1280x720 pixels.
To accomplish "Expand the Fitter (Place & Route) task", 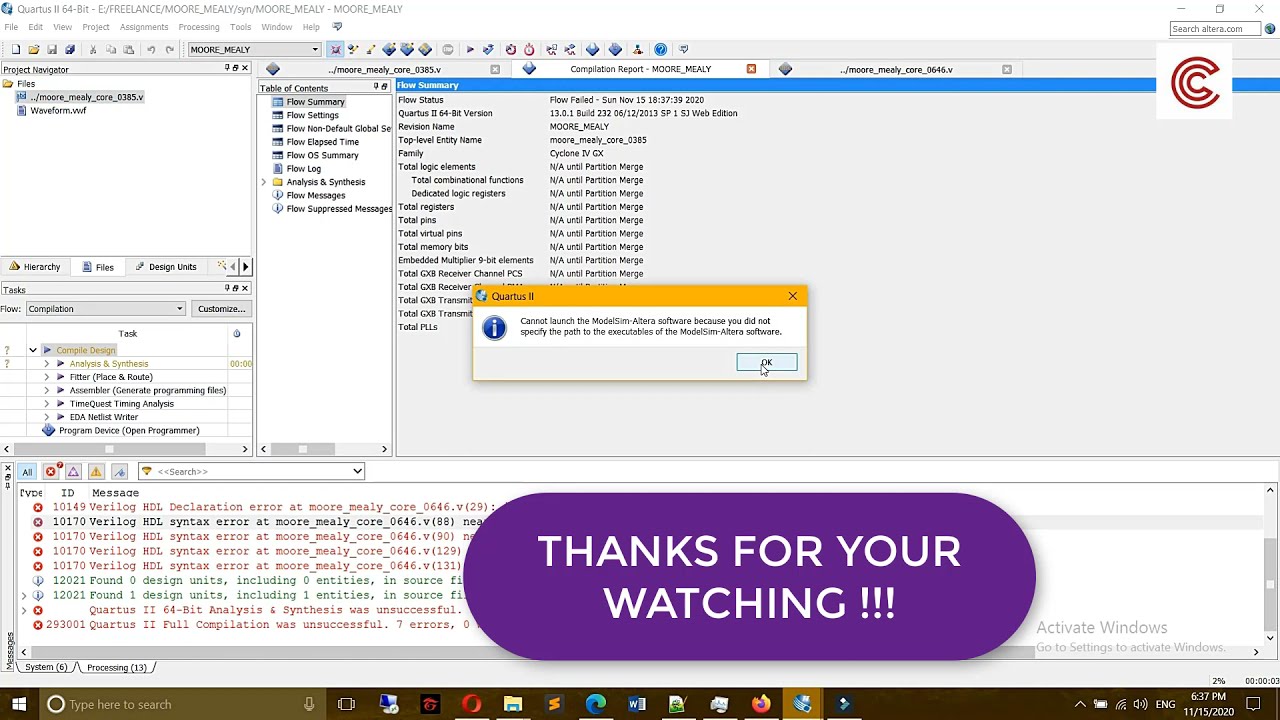I will (46, 377).
